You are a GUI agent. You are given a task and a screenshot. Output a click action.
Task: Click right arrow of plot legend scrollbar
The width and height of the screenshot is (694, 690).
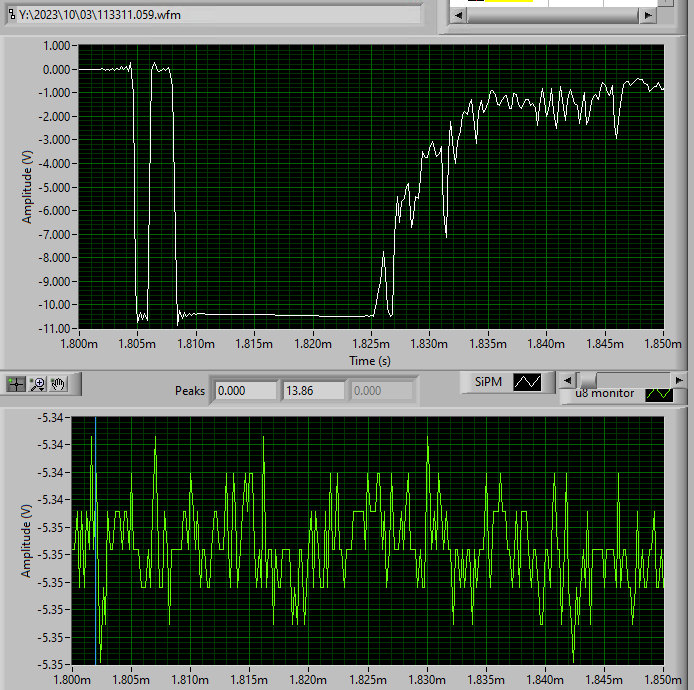click(679, 380)
